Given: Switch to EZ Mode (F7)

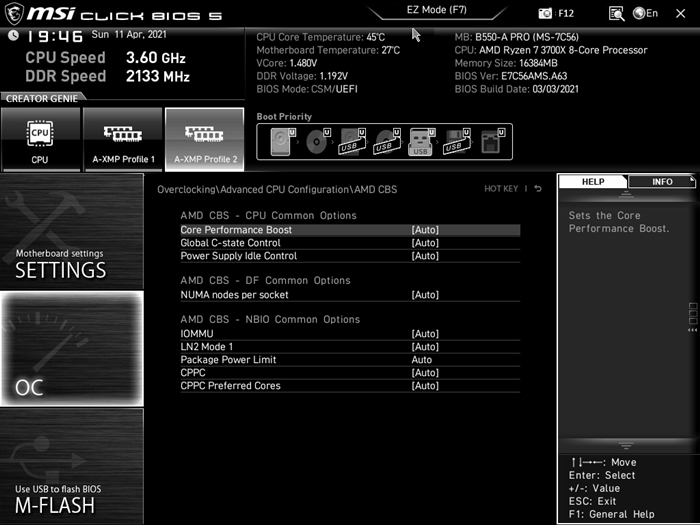Looking at the screenshot, I should tap(437, 10).
